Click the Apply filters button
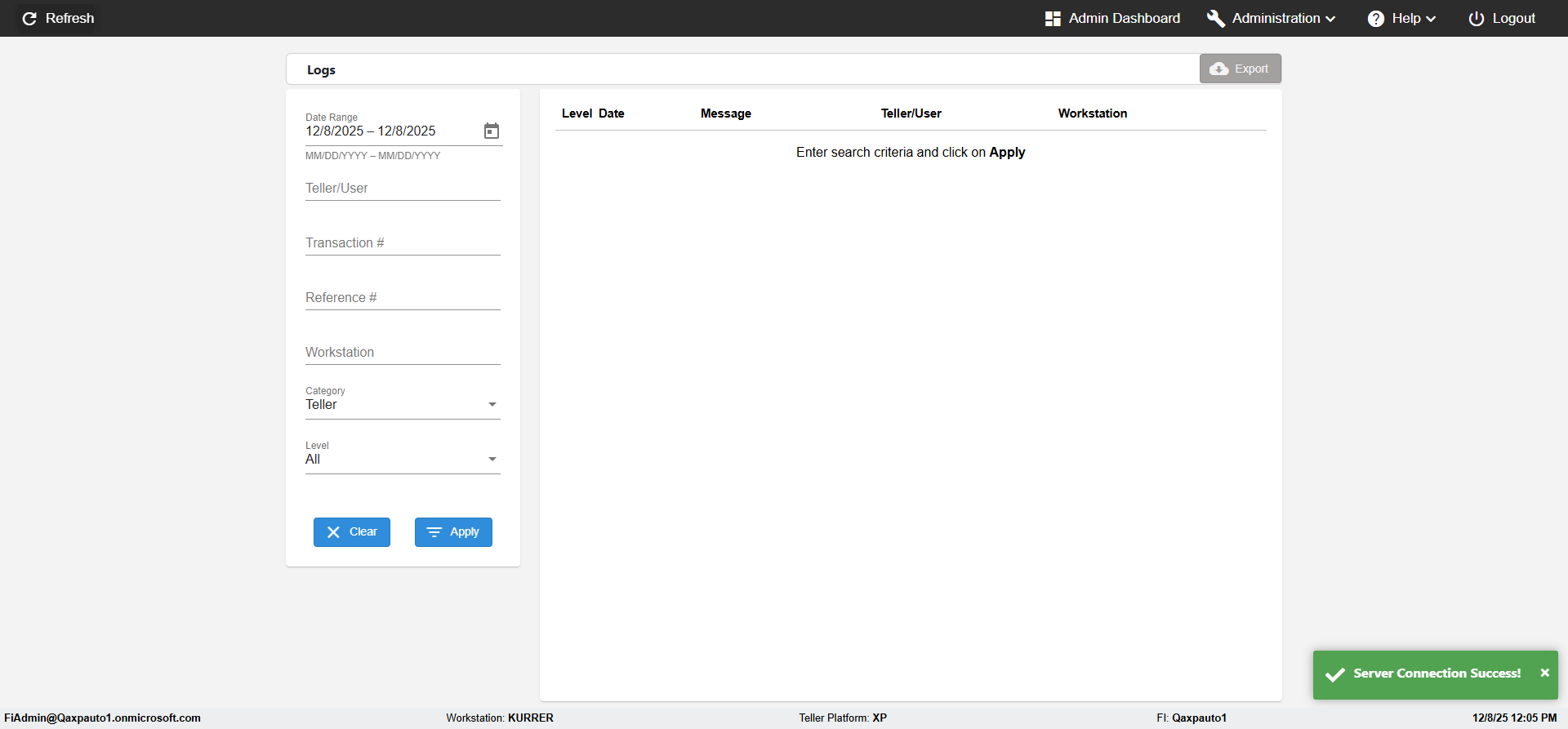 coord(453,532)
